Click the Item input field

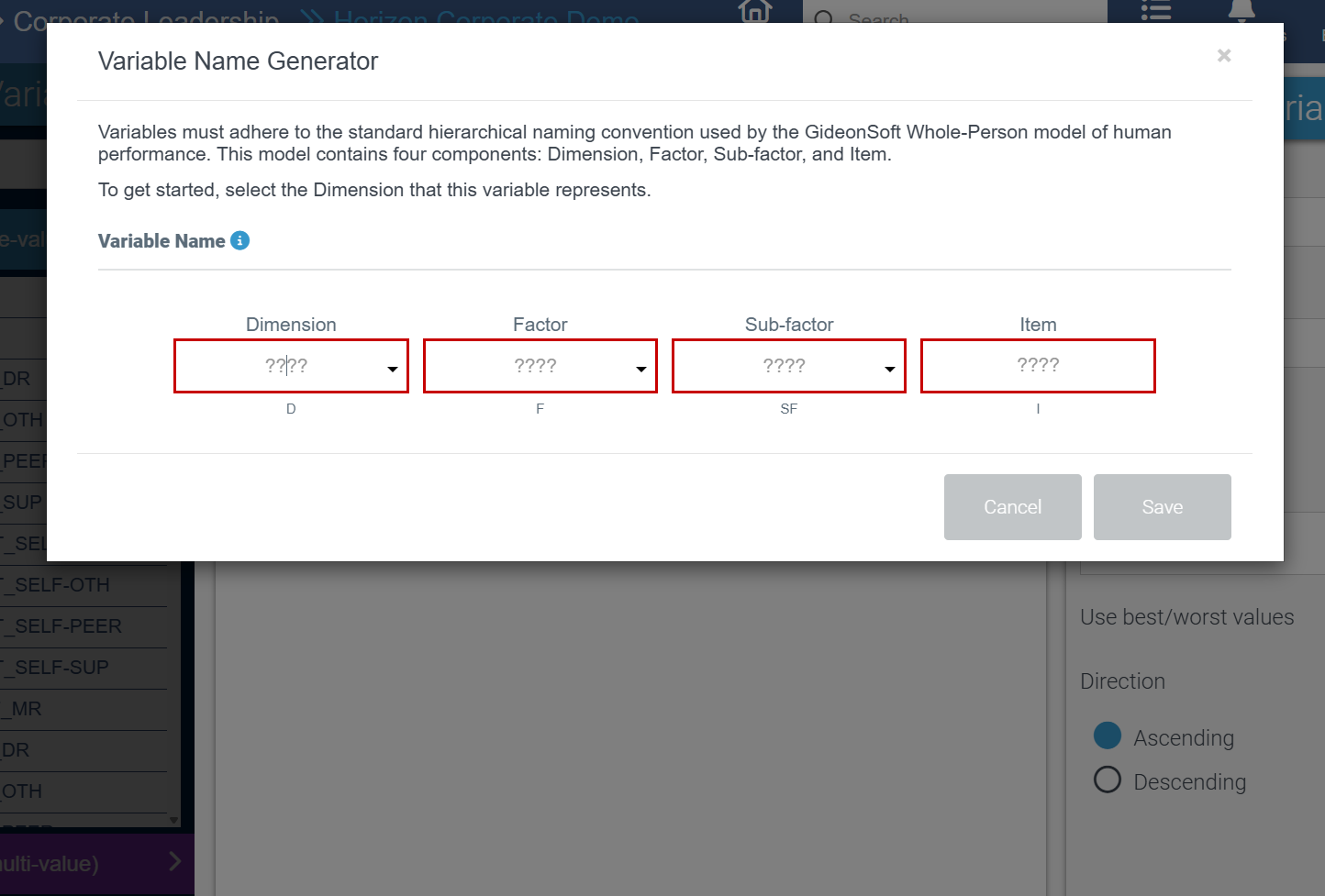1037,366
